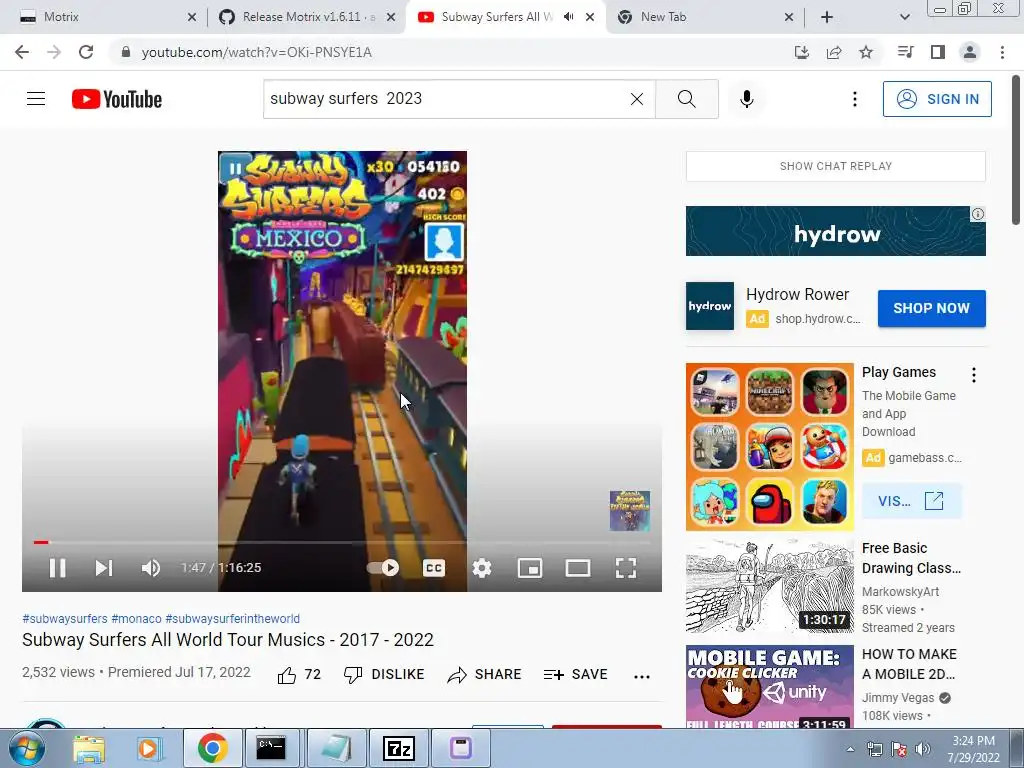
Task: Open YouTube settings three-dot menu
Action: 854,99
